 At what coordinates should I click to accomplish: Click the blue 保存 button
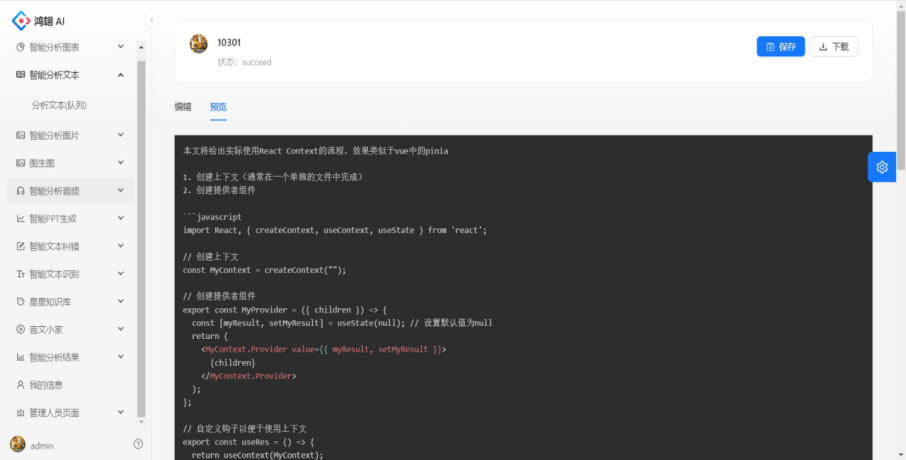(x=781, y=46)
